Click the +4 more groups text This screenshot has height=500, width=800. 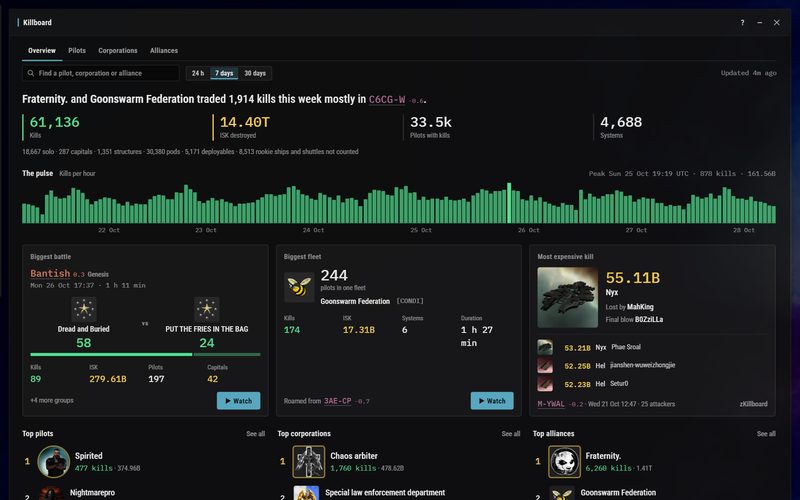[52, 401]
